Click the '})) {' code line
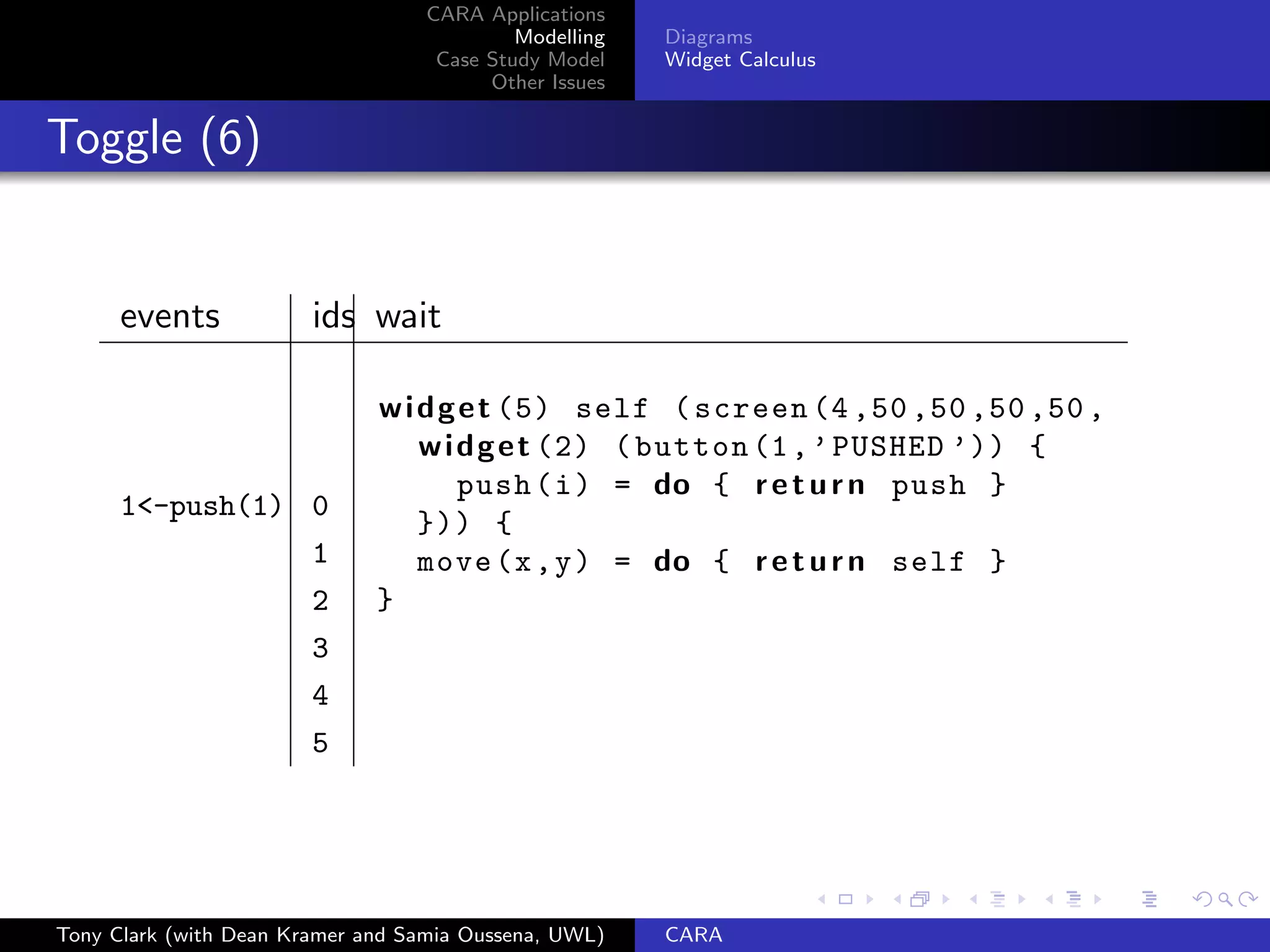The image size is (1270, 952). tap(465, 523)
